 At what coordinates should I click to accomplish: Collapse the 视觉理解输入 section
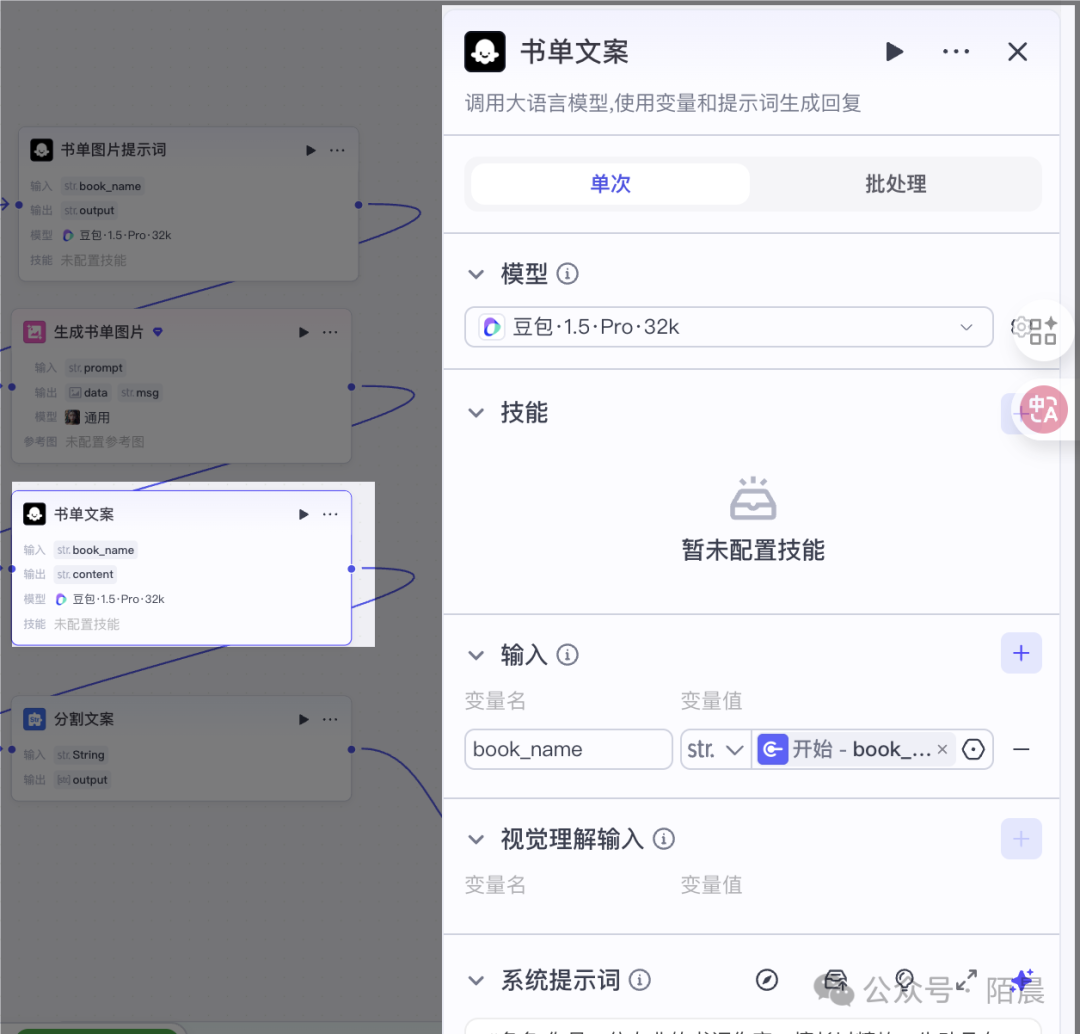click(x=476, y=839)
